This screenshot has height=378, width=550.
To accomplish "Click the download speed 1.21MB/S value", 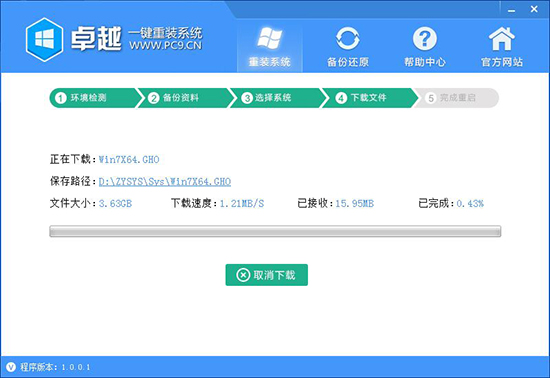I will (242, 203).
